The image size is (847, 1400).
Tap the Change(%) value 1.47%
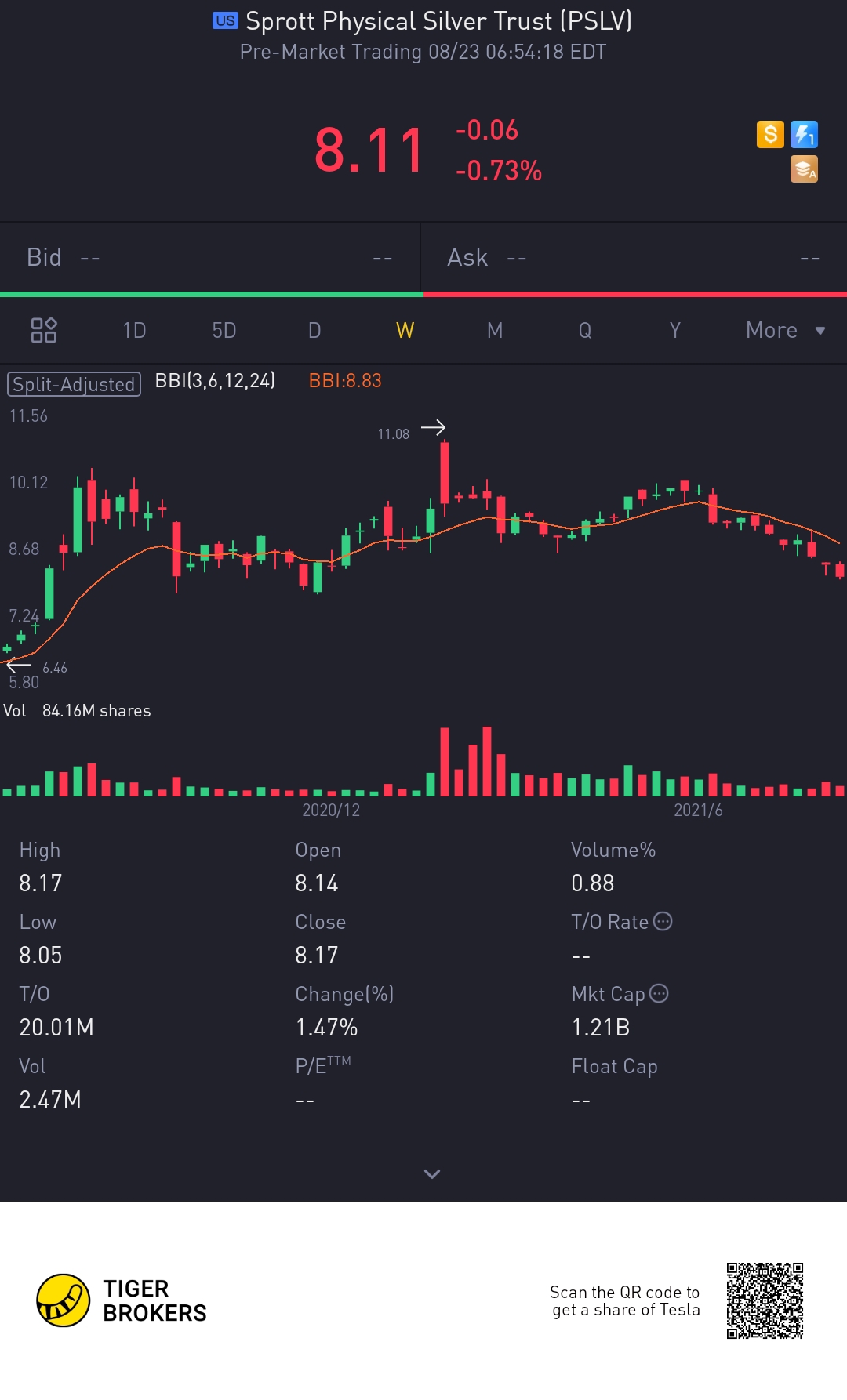(x=326, y=1028)
